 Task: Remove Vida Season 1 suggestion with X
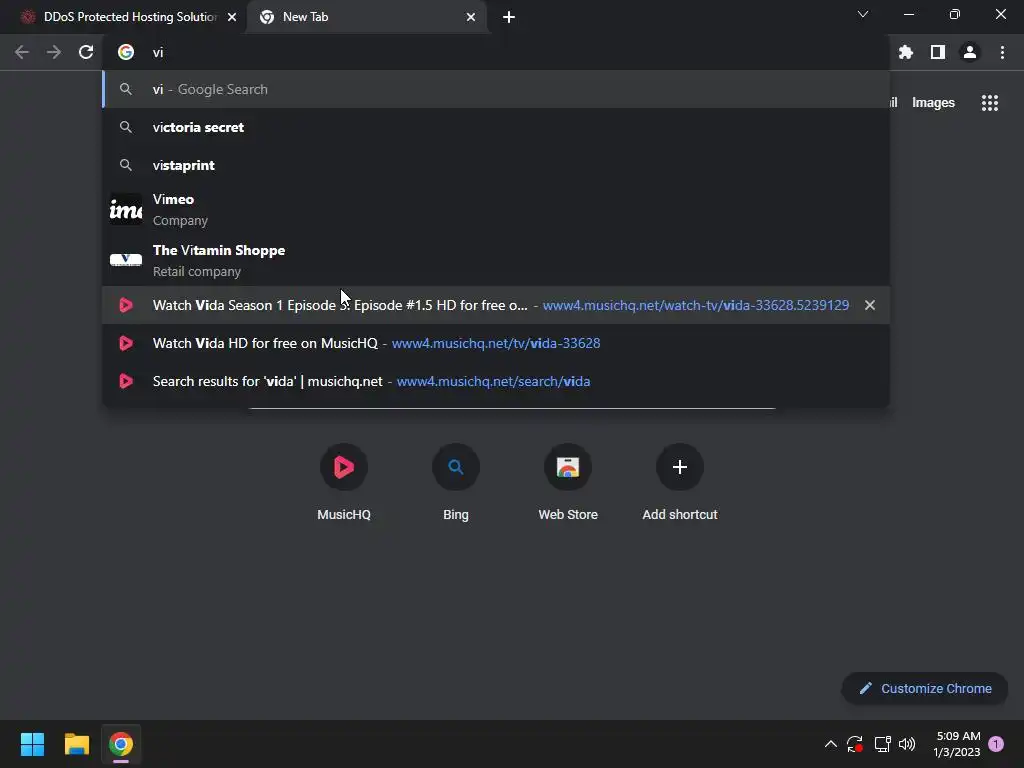click(x=870, y=305)
